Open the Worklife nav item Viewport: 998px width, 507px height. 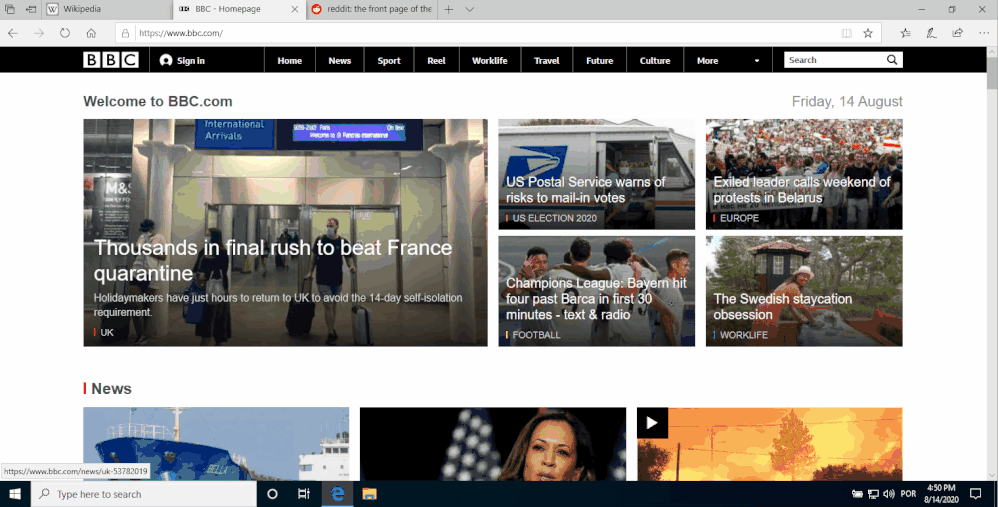click(x=490, y=60)
